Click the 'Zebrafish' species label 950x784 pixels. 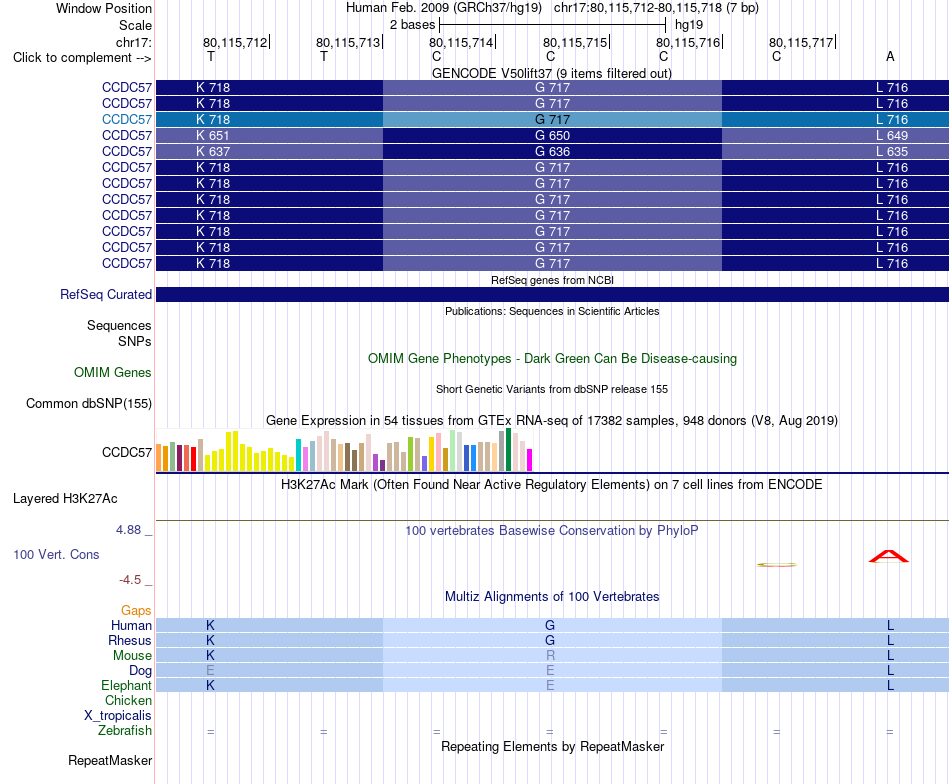125,730
